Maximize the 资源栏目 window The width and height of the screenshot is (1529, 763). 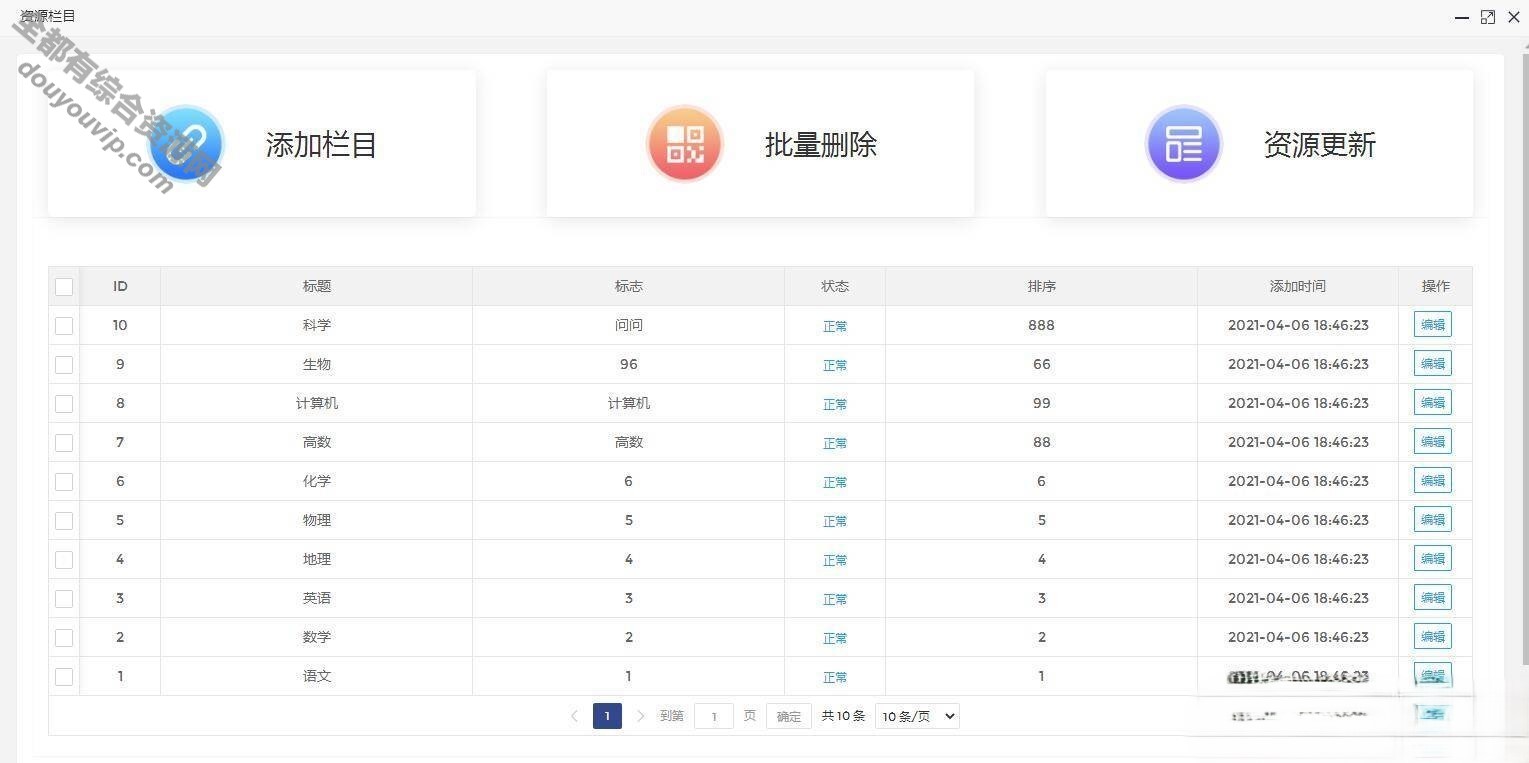point(1488,17)
